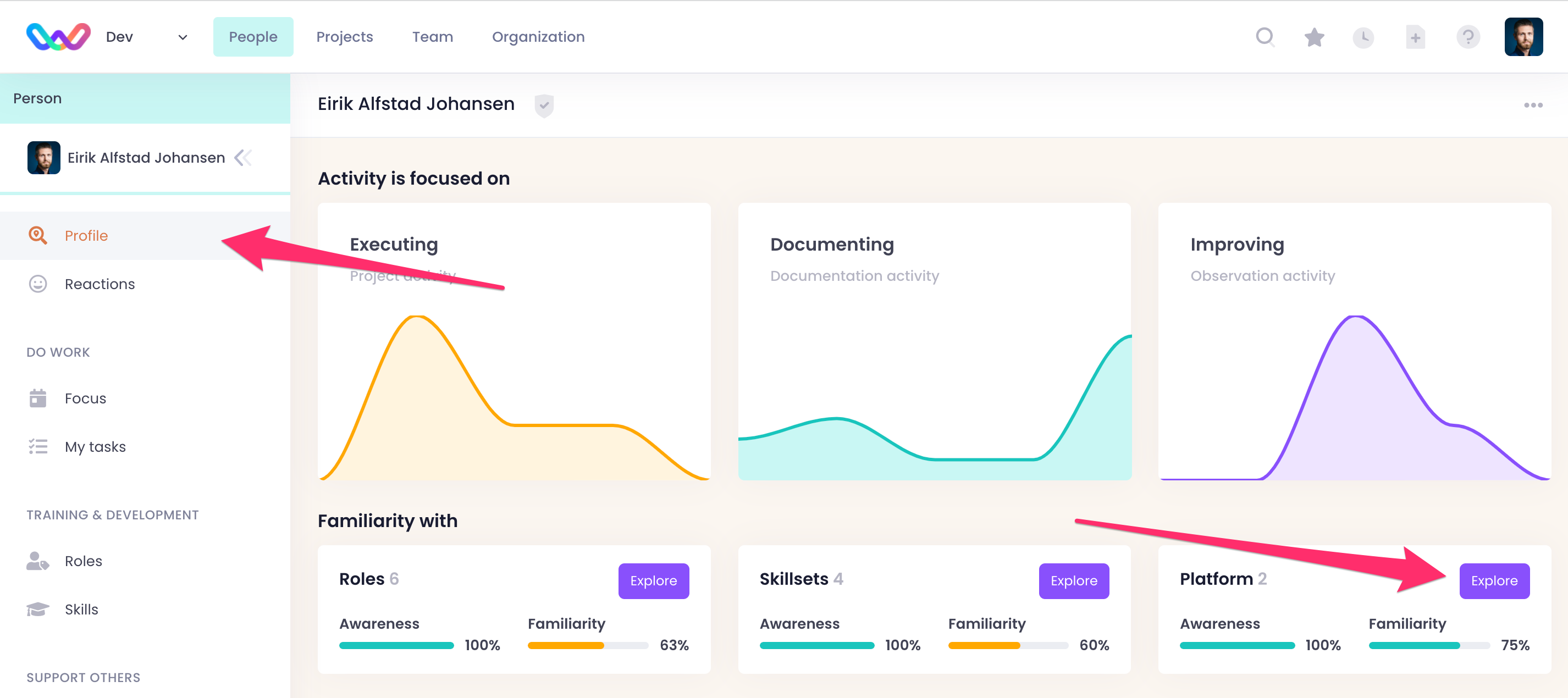
Task: Click the search magnifier icon
Action: pos(1265,37)
